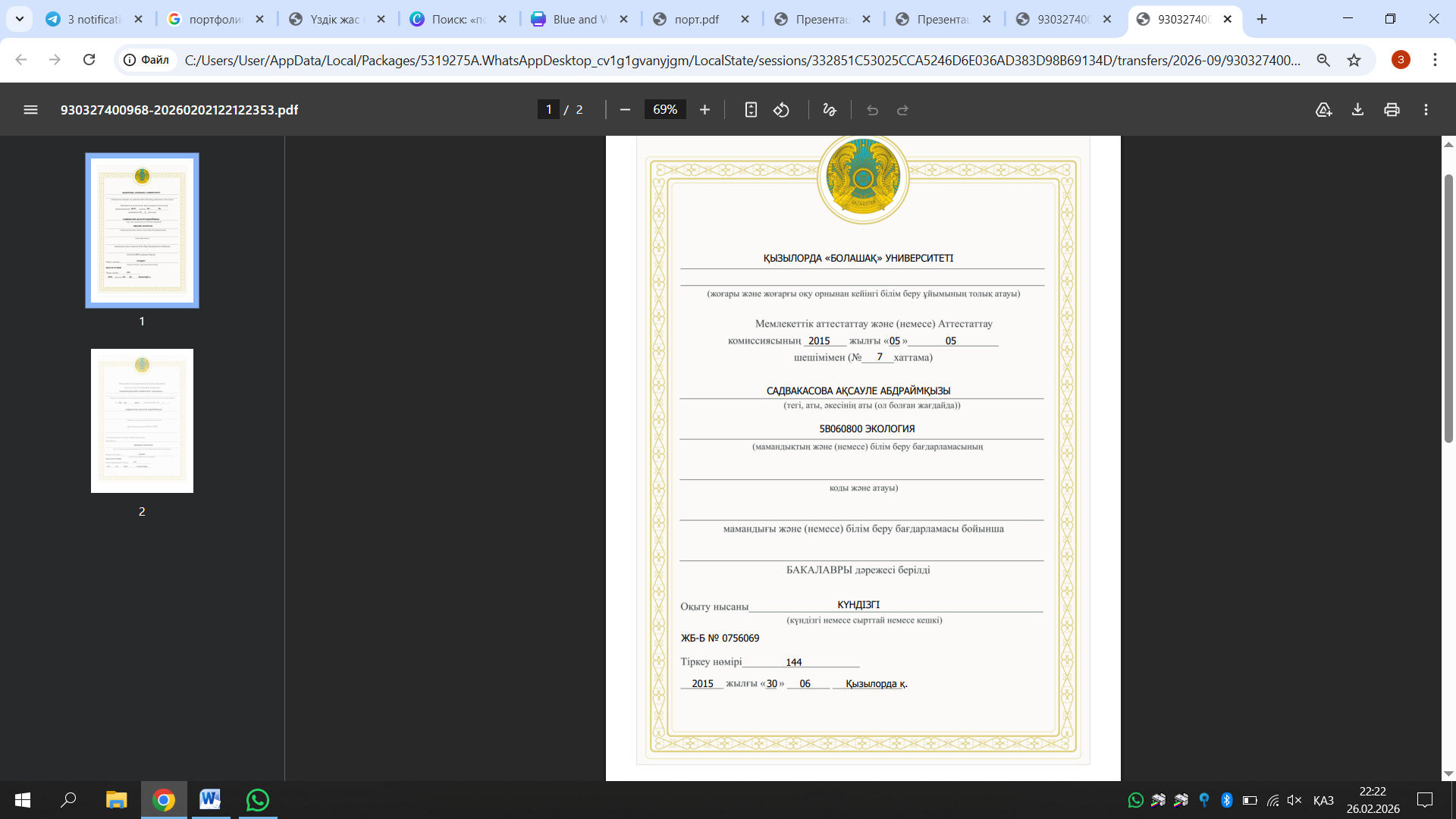
Task: Open the PDF viewer more actions menu
Action: pyautogui.click(x=1426, y=110)
